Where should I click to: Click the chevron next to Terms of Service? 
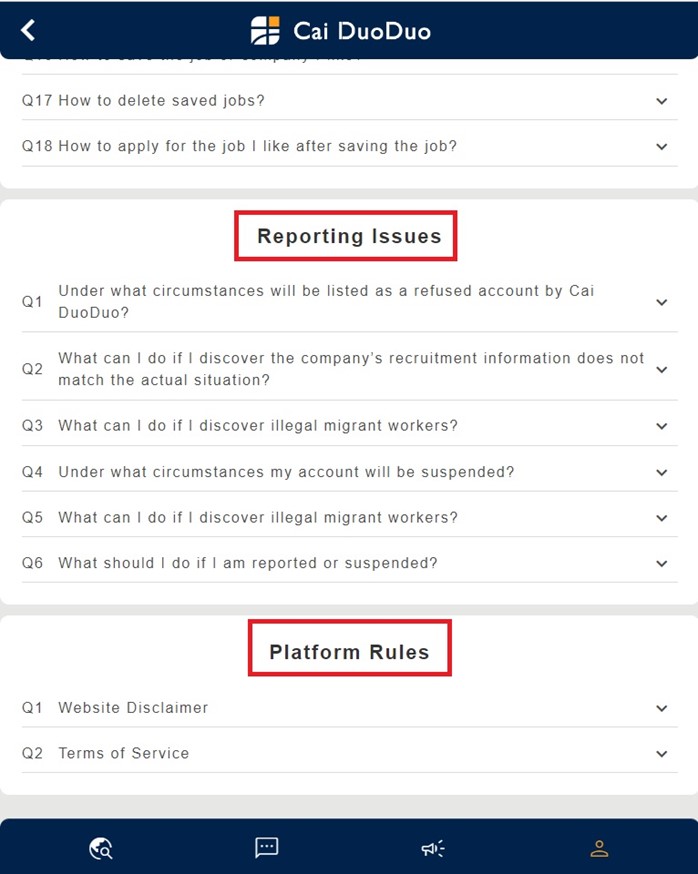tap(661, 754)
